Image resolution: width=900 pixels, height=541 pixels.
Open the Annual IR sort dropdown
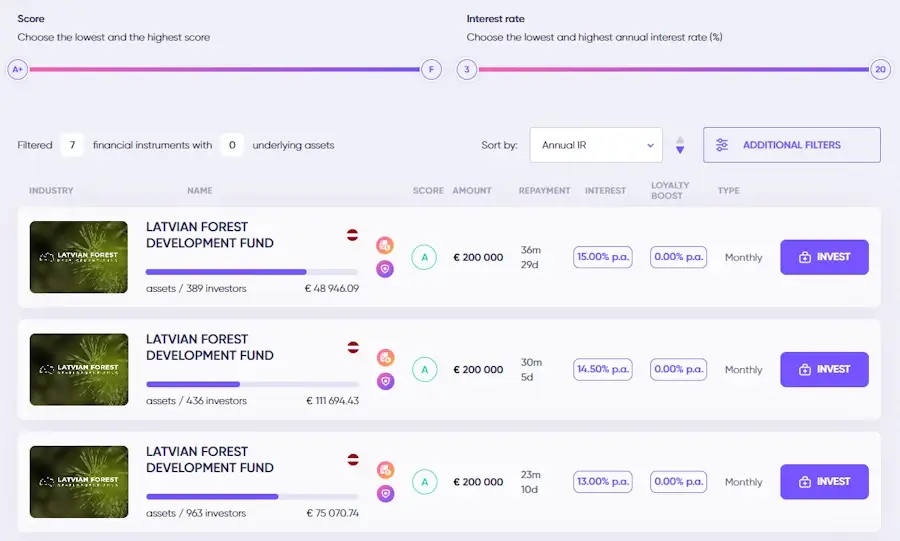(x=596, y=145)
